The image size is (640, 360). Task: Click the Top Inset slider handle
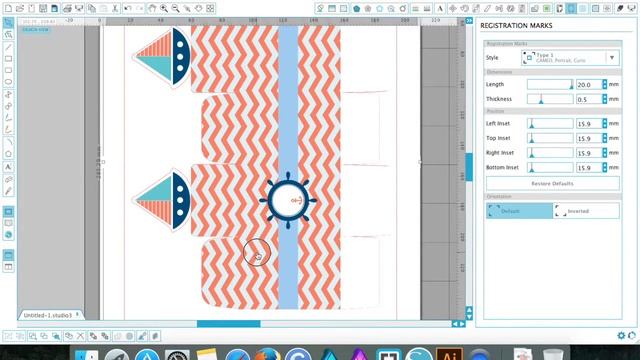[531, 139]
